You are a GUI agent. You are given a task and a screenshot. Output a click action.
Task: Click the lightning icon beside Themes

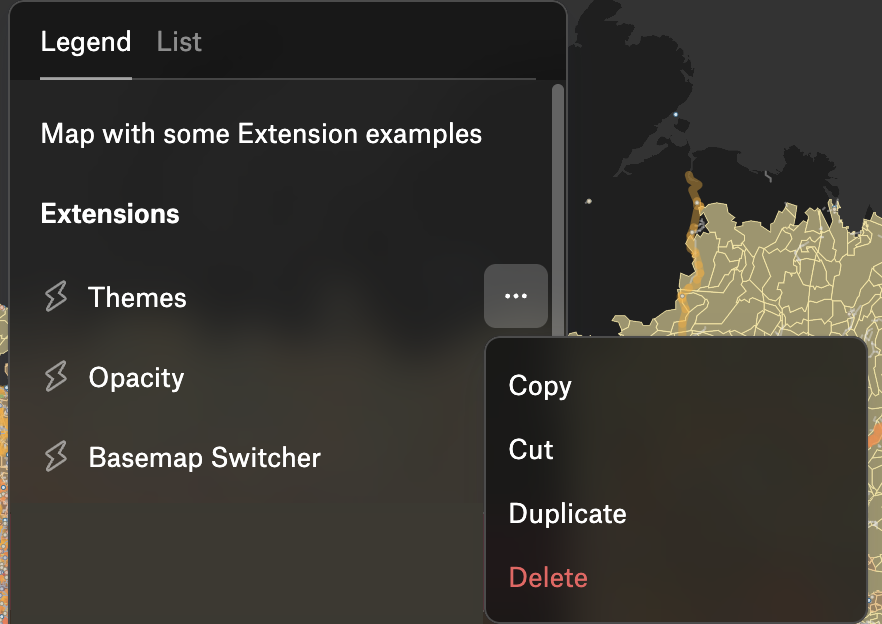[x=57, y=297]
